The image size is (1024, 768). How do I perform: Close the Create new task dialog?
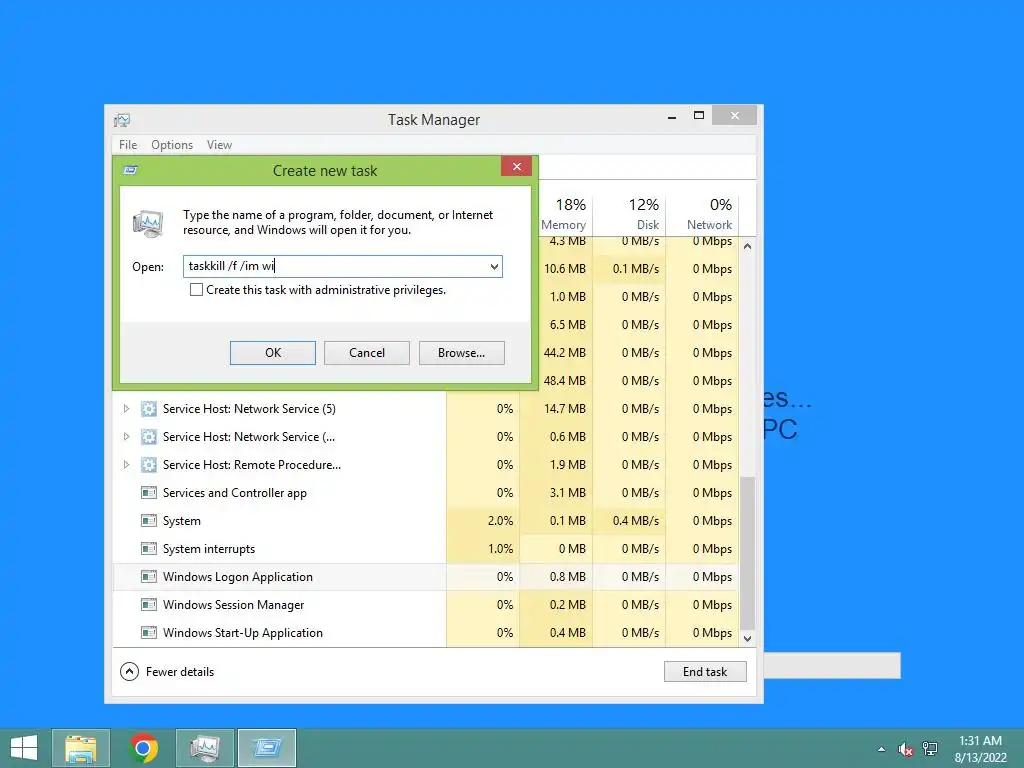[x=517, y=167]
